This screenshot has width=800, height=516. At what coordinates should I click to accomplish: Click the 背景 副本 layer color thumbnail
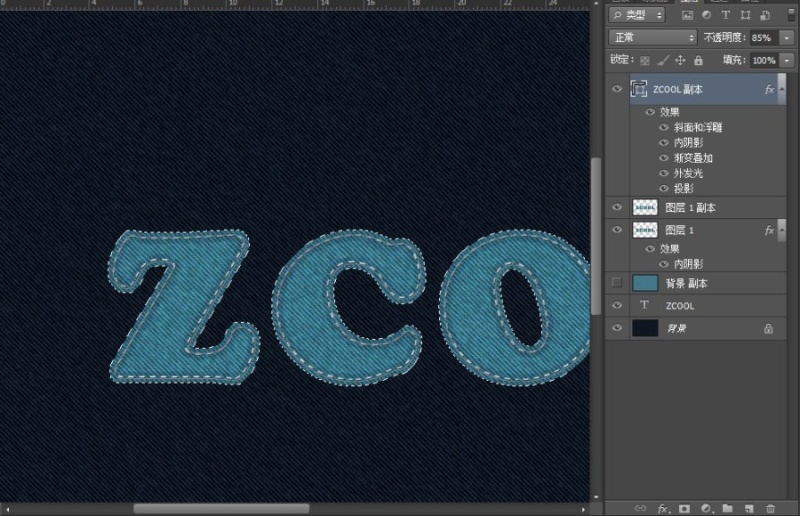(x=645, y=283)
